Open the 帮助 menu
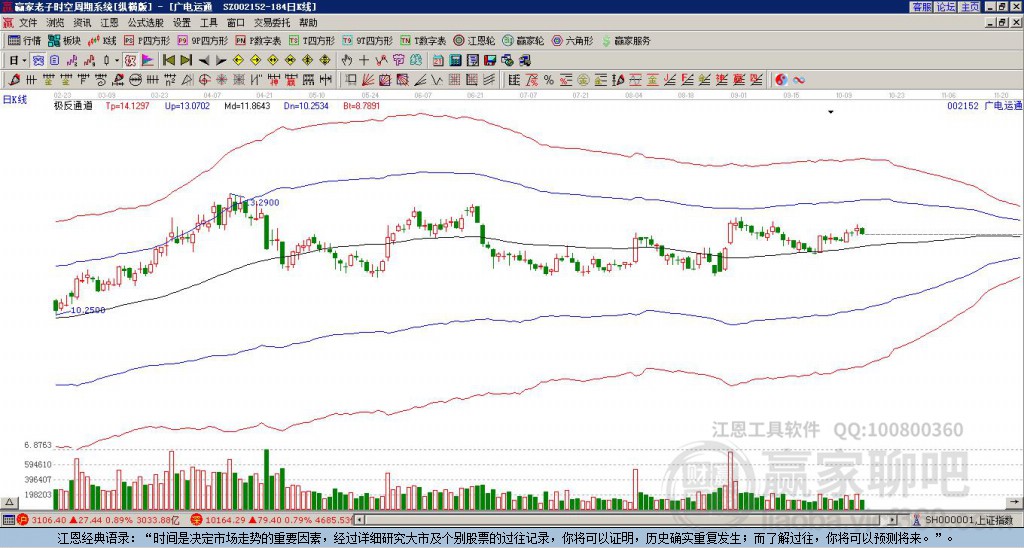 click(x=308, y=23)
